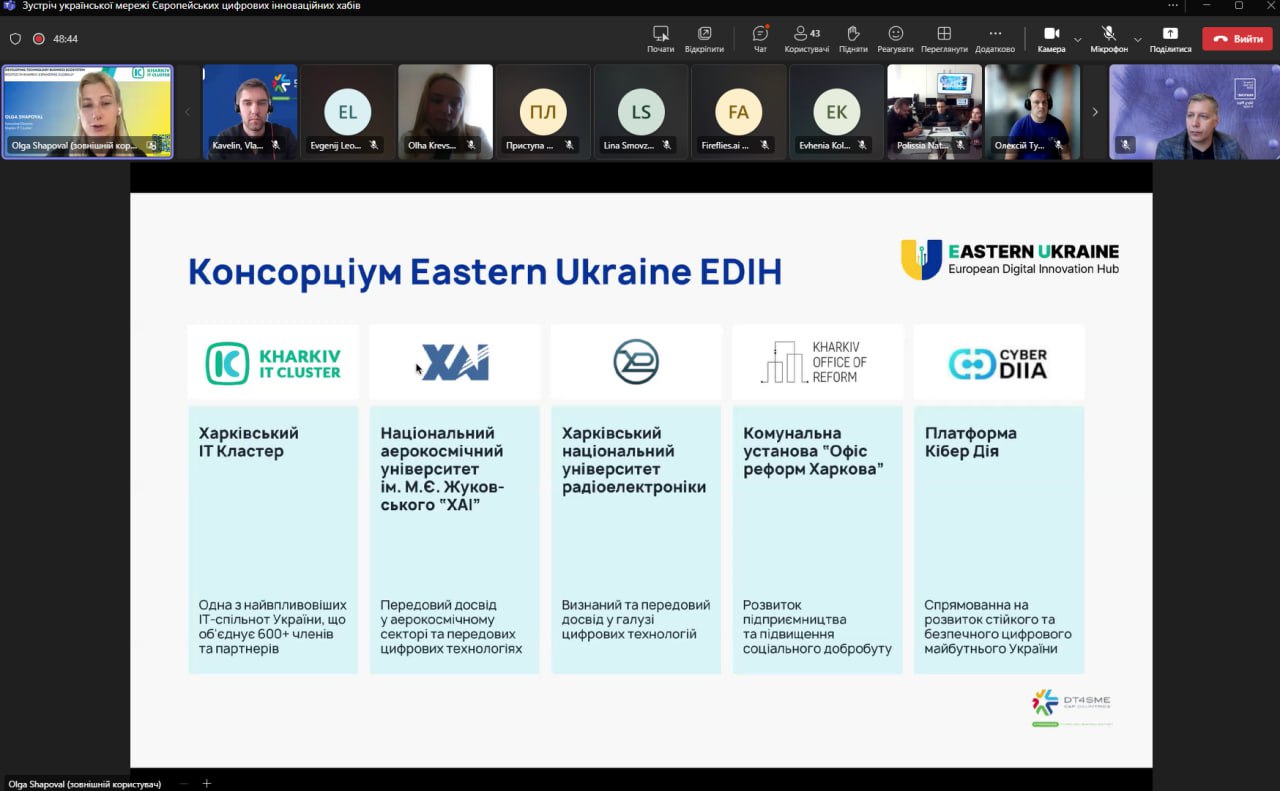Click Почати presenting icon
The image size is (1280, 791).
coord(660,38)
